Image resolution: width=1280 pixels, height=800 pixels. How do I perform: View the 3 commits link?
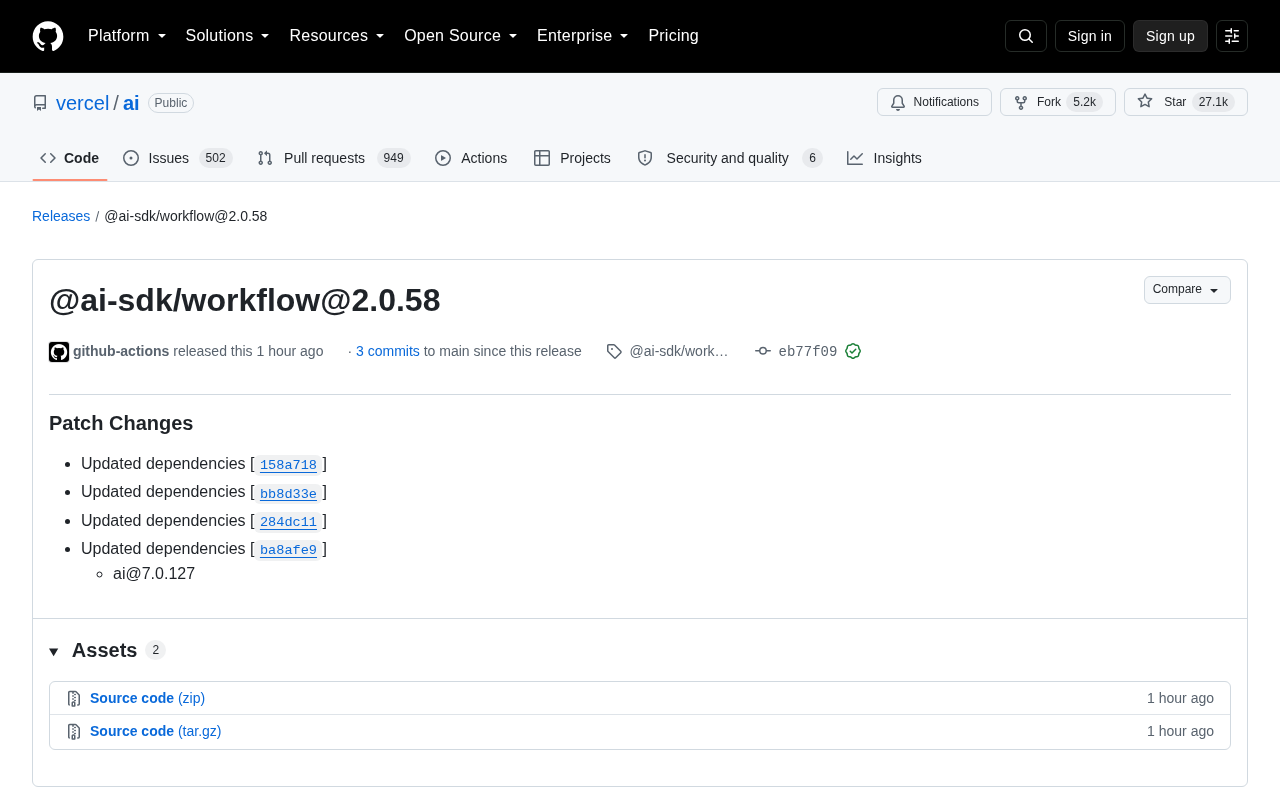click(388, 351)
